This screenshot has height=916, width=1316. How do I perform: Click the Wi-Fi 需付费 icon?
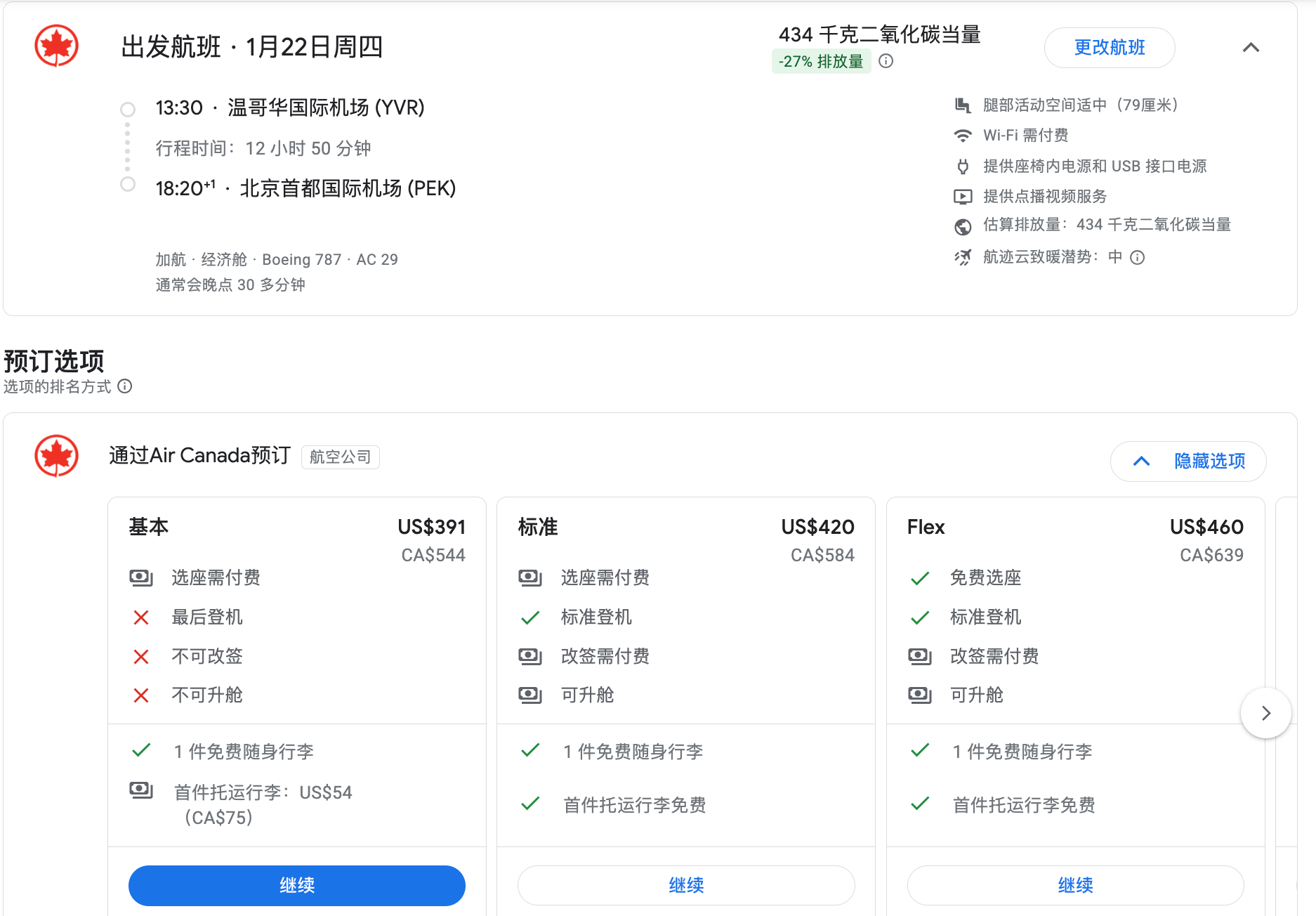[x=963, y=135]
